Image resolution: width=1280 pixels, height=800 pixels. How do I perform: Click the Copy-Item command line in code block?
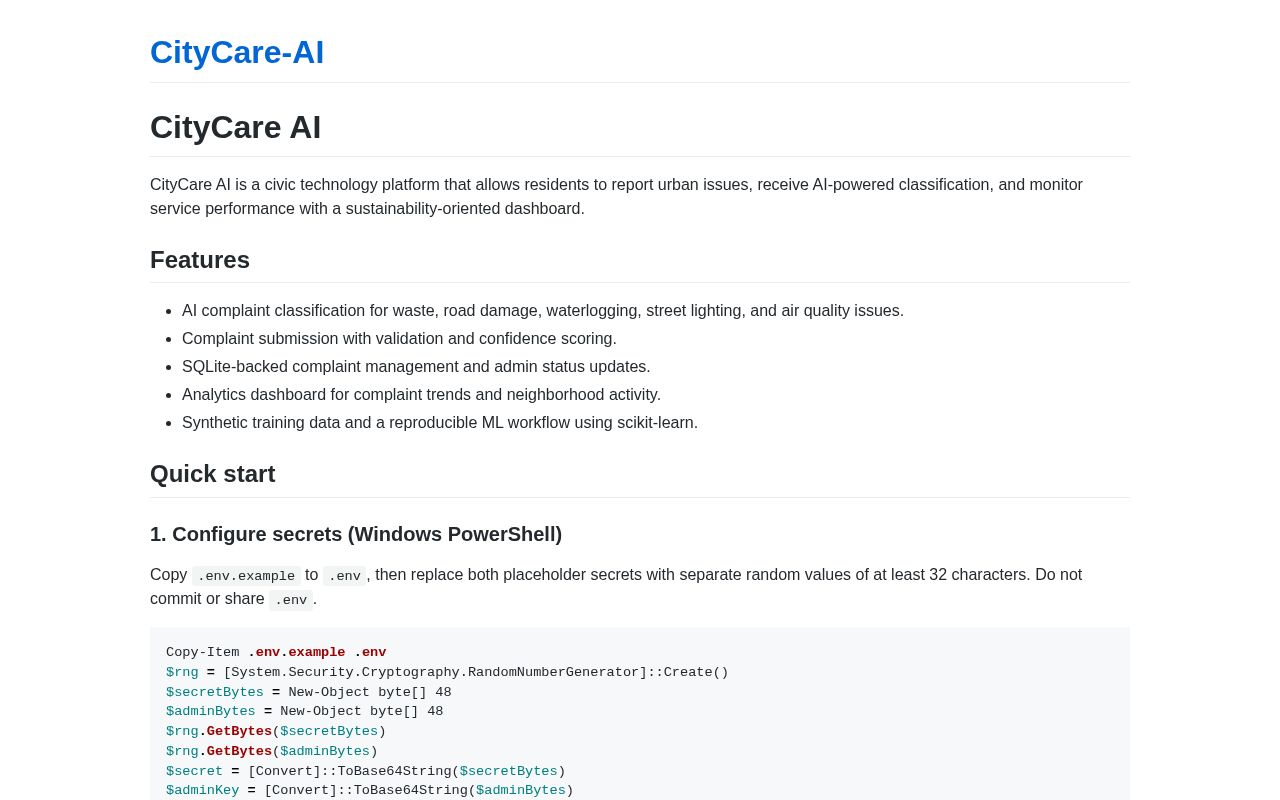click(276, 653)
